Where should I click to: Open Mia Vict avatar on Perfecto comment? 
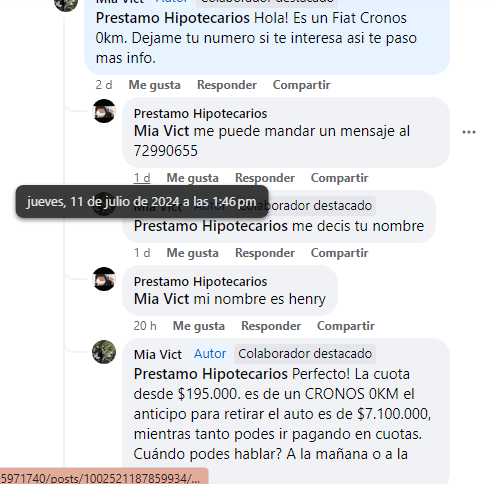pyautogui.click(x=104, y=352)
